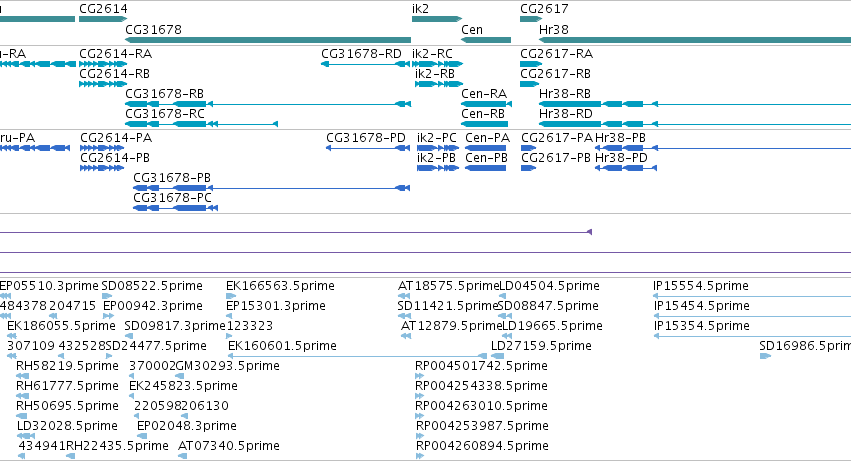This screenshot has width=851, height=461.
Task: Click EST label RH50695.5prime
Action: (x=67, y=406)
